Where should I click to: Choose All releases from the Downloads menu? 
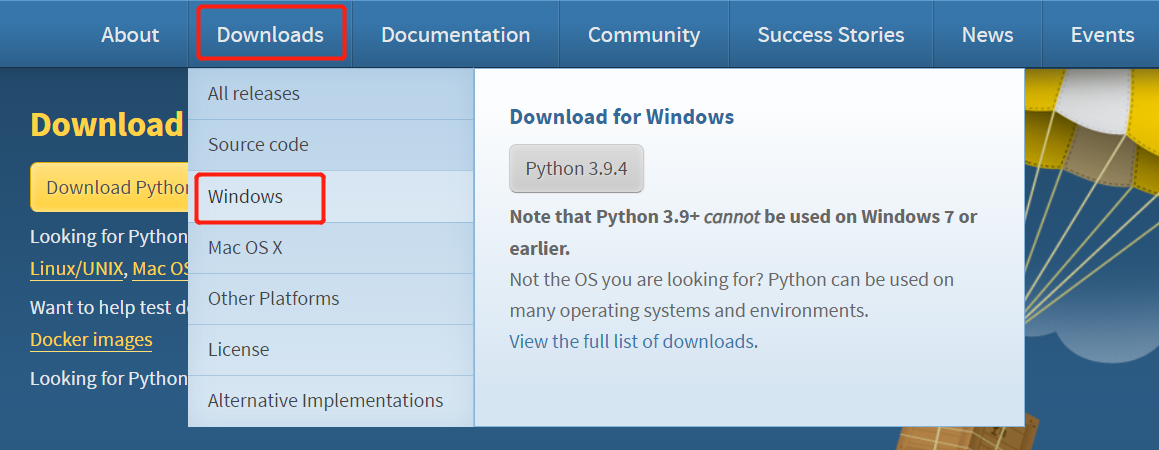254,94
